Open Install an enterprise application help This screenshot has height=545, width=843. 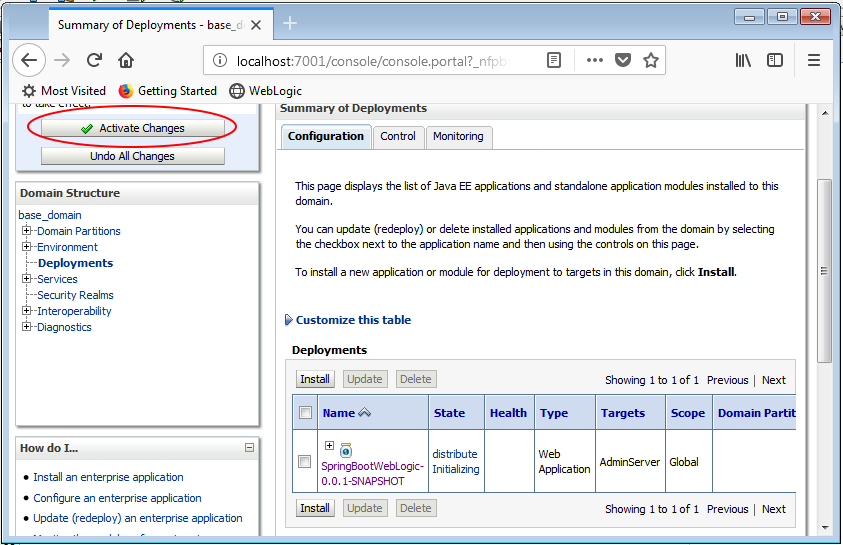[108, 477]
